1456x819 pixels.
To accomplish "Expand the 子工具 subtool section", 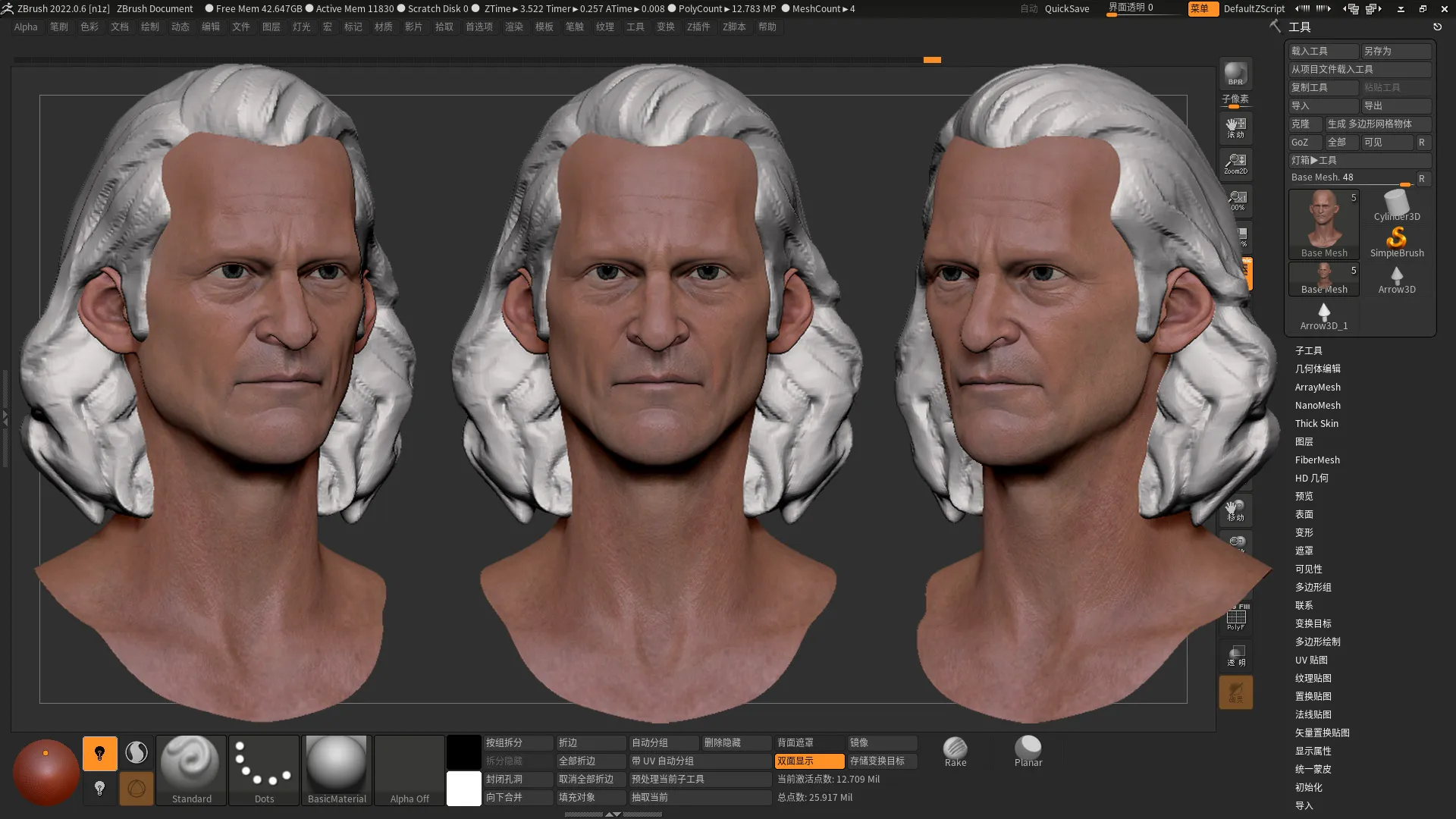I will [1308, 350].
